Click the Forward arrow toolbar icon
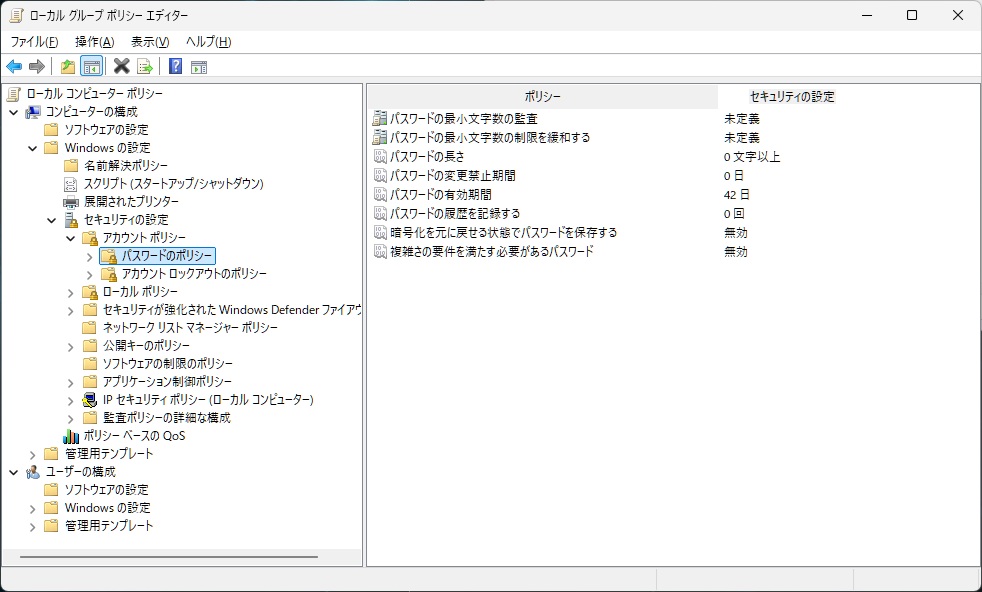Image resolution: width=982 pixels, height=592 pixels. point(37,67)
